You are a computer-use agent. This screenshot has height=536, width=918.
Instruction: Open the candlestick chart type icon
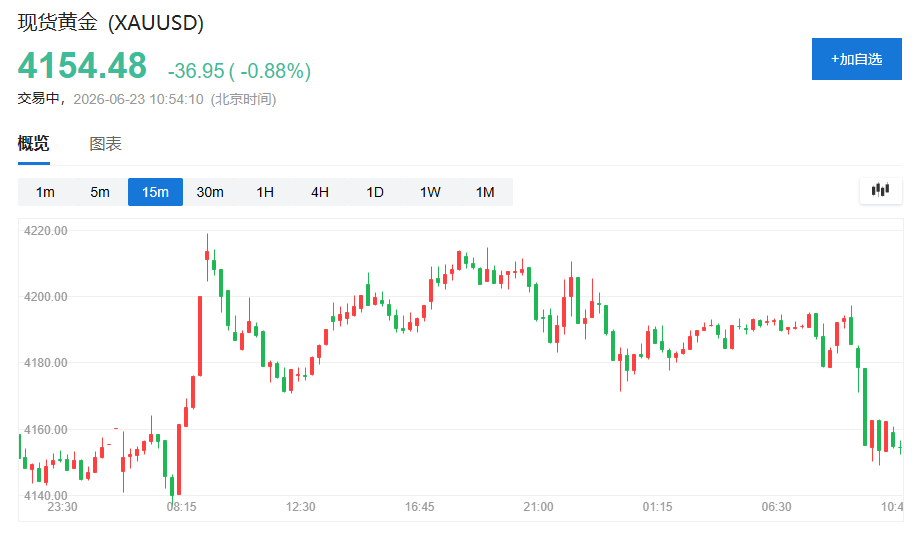pyautogui.click(x=881, y=190)
